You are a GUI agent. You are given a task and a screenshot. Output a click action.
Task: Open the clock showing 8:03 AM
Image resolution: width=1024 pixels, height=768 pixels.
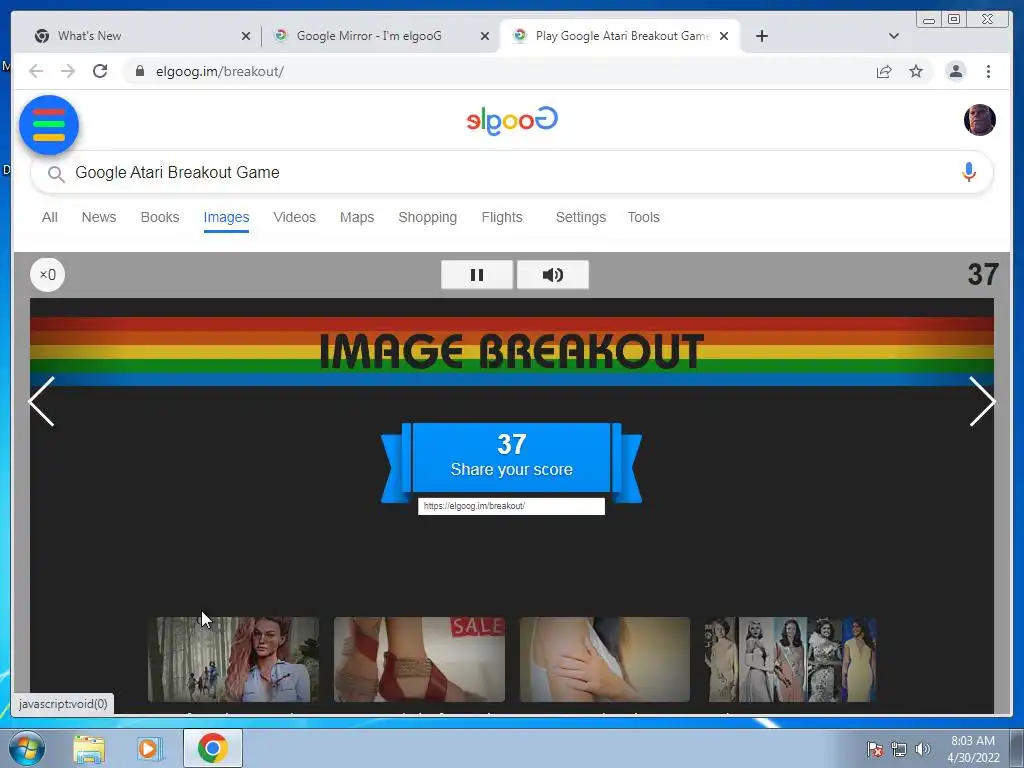pos(973,749)
